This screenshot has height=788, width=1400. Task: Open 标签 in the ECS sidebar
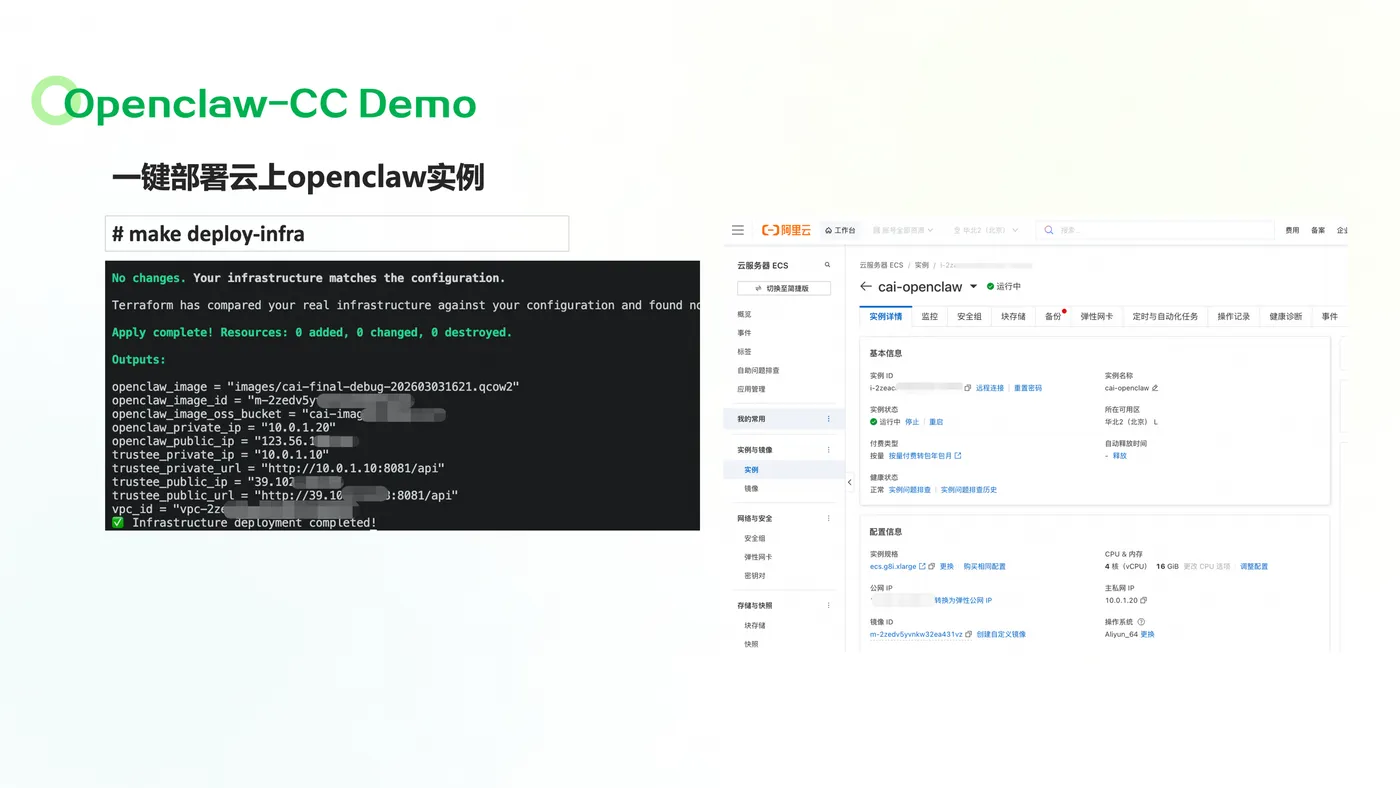[x=745, y=352]
